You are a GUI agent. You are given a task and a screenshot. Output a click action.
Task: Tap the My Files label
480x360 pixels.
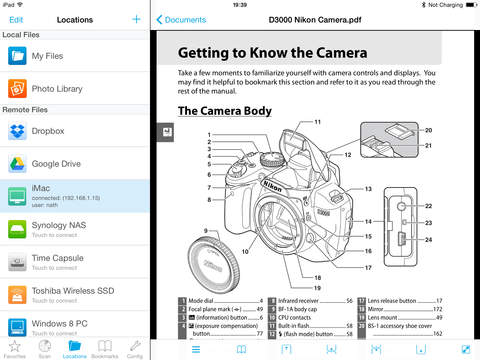point(47,56)
